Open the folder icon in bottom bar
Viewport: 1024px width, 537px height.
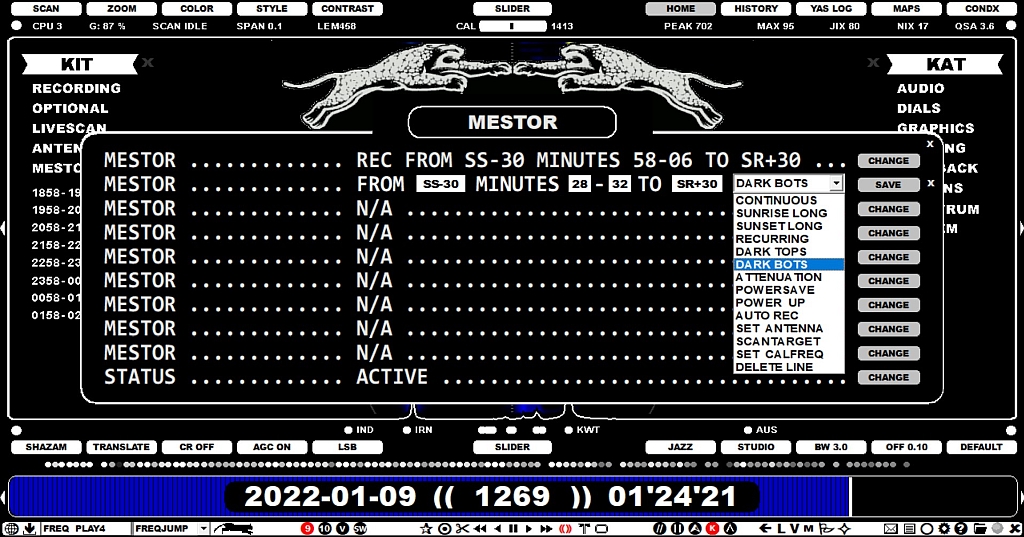click(980, 528)
